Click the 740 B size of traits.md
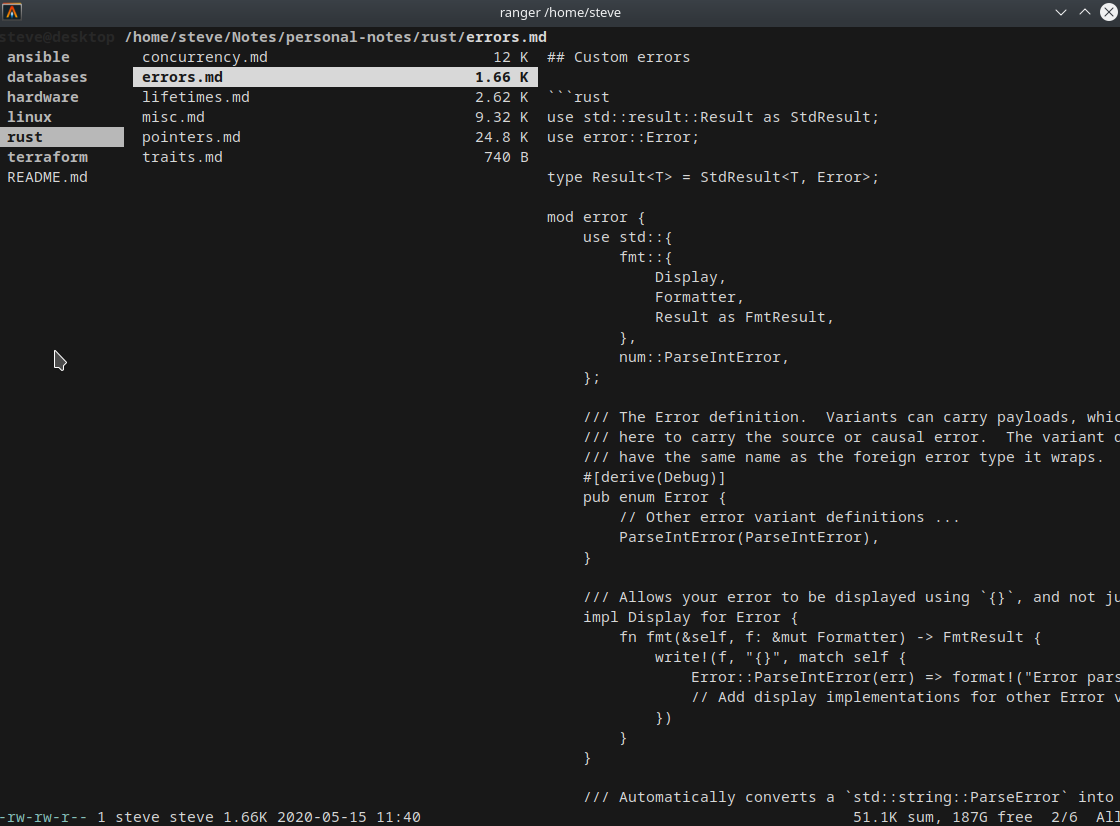Viewport: 1120px width, 826px height. pos(506,157)
